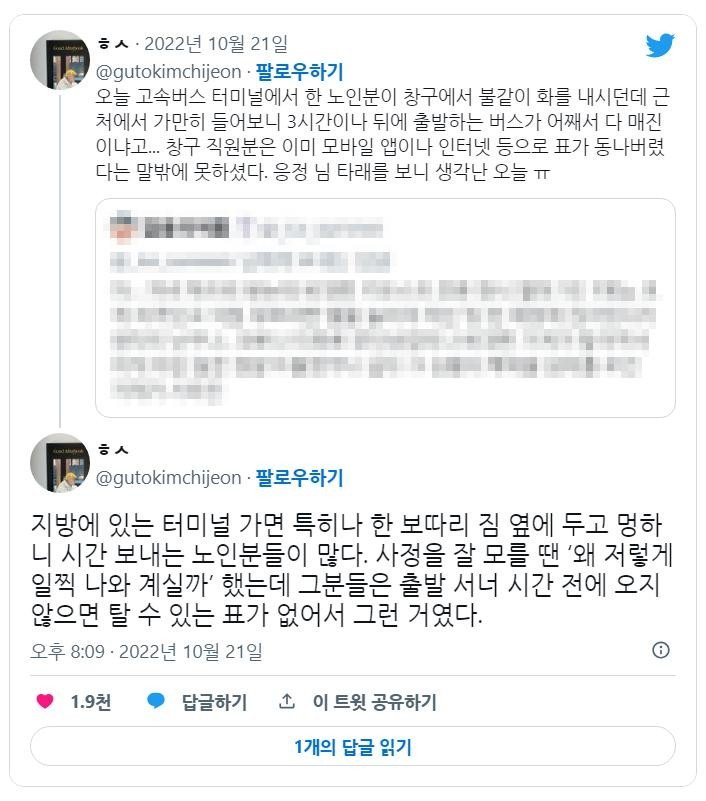The width and height of the screenshot is (706, 801).
Task: Like the tweet with the heart icon
Action: 45,702
